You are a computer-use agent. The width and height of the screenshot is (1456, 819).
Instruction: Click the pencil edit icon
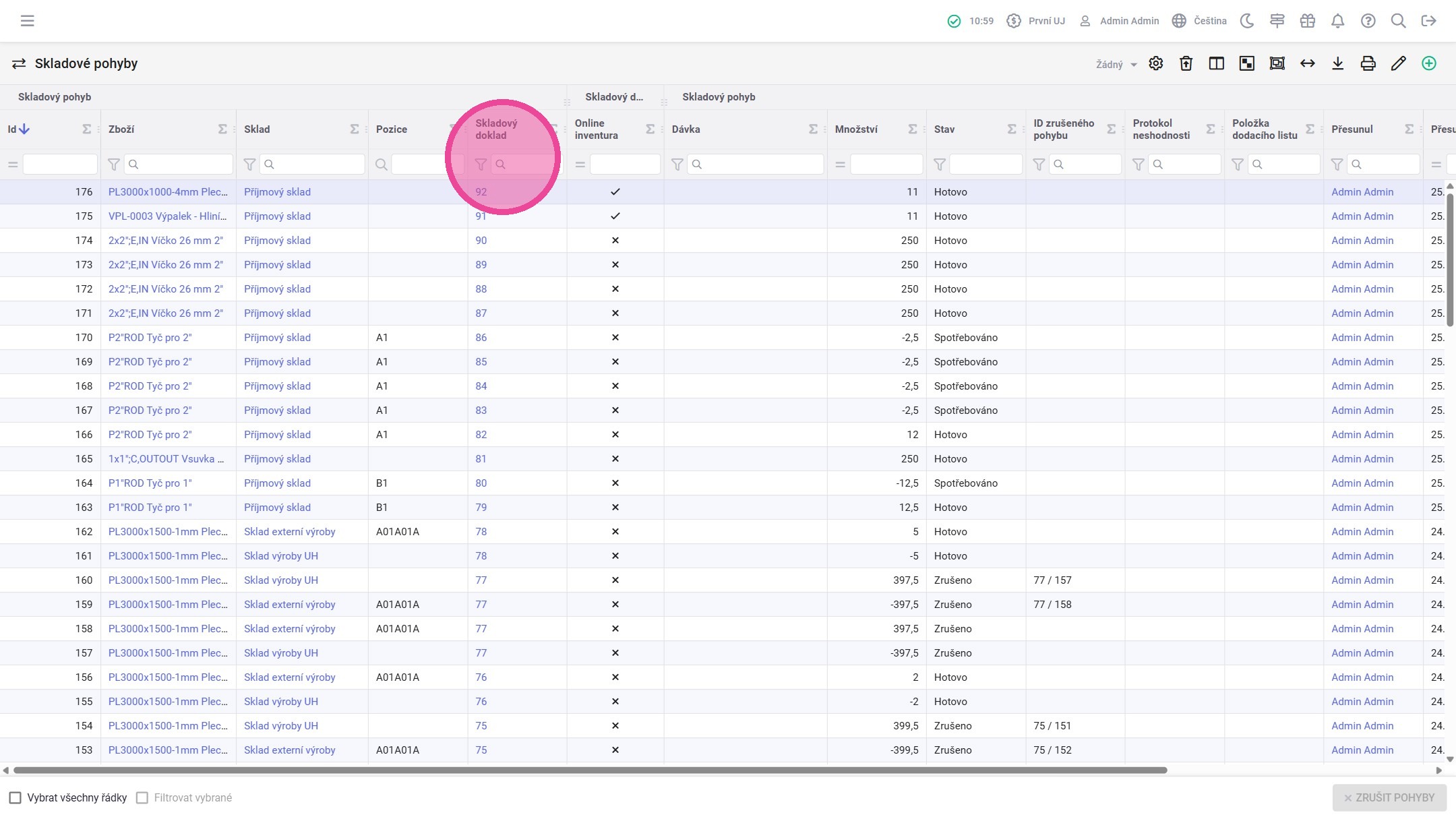[1398, 63]
